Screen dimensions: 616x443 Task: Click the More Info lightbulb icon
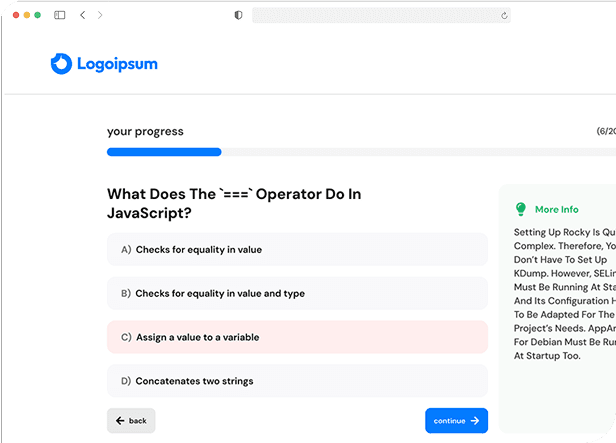520,209
